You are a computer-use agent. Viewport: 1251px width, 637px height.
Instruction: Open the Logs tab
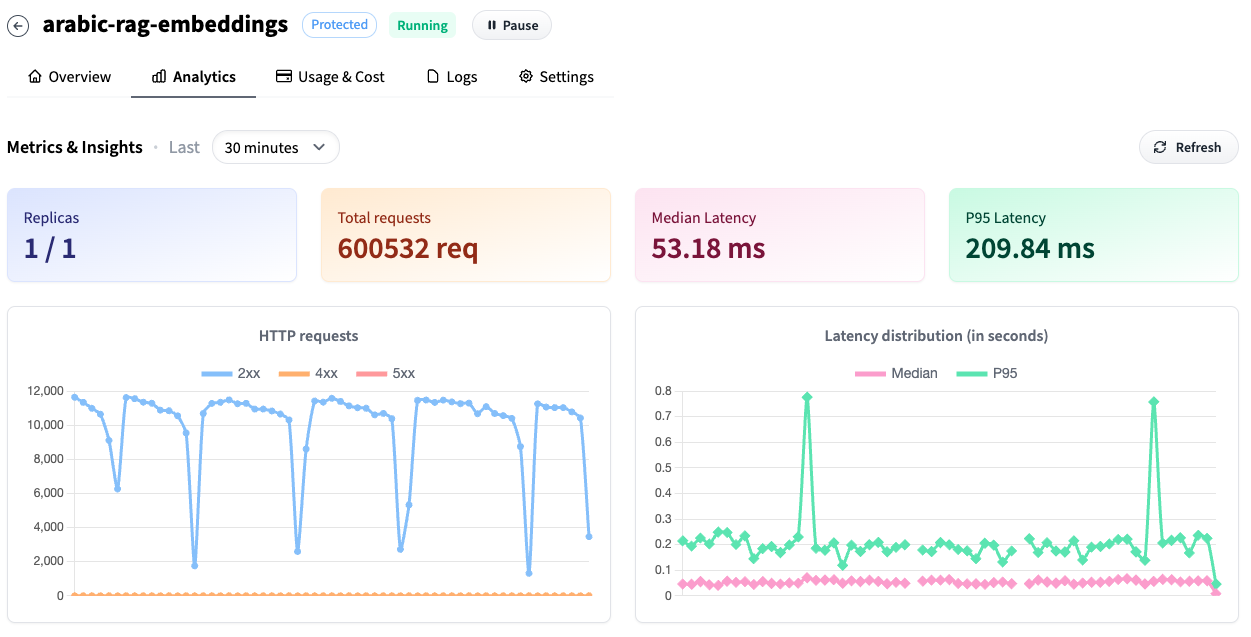452,77
